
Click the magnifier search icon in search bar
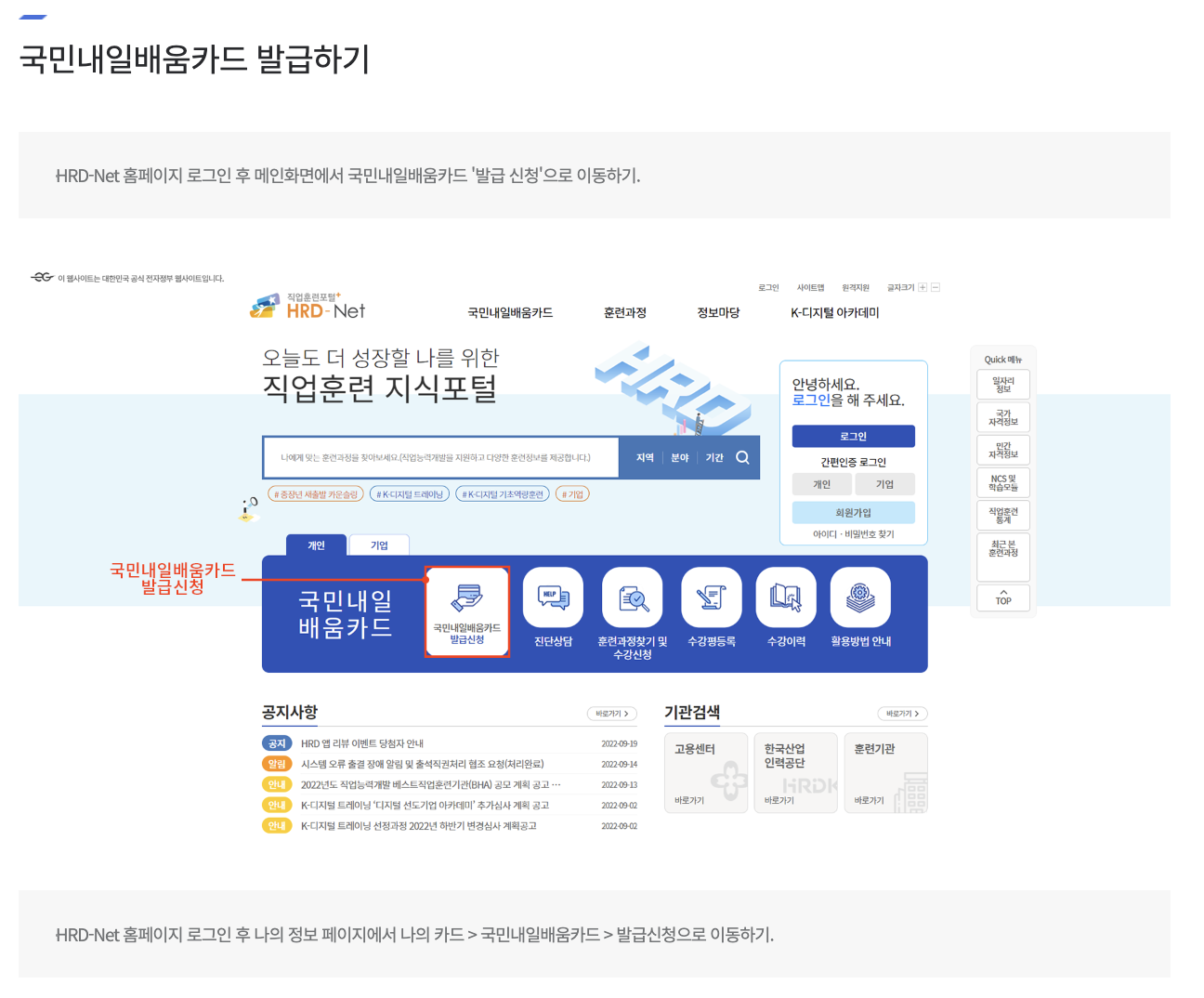742,457
